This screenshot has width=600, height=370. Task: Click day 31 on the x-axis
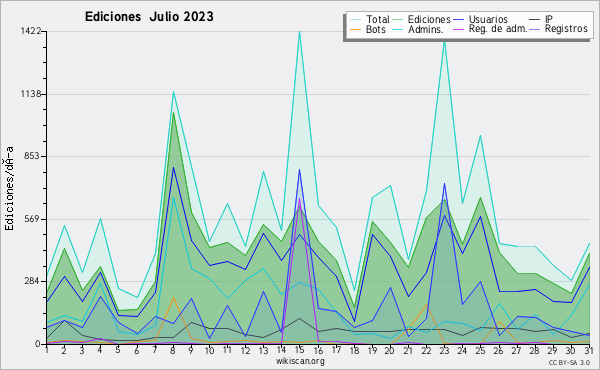coord(589,350)
